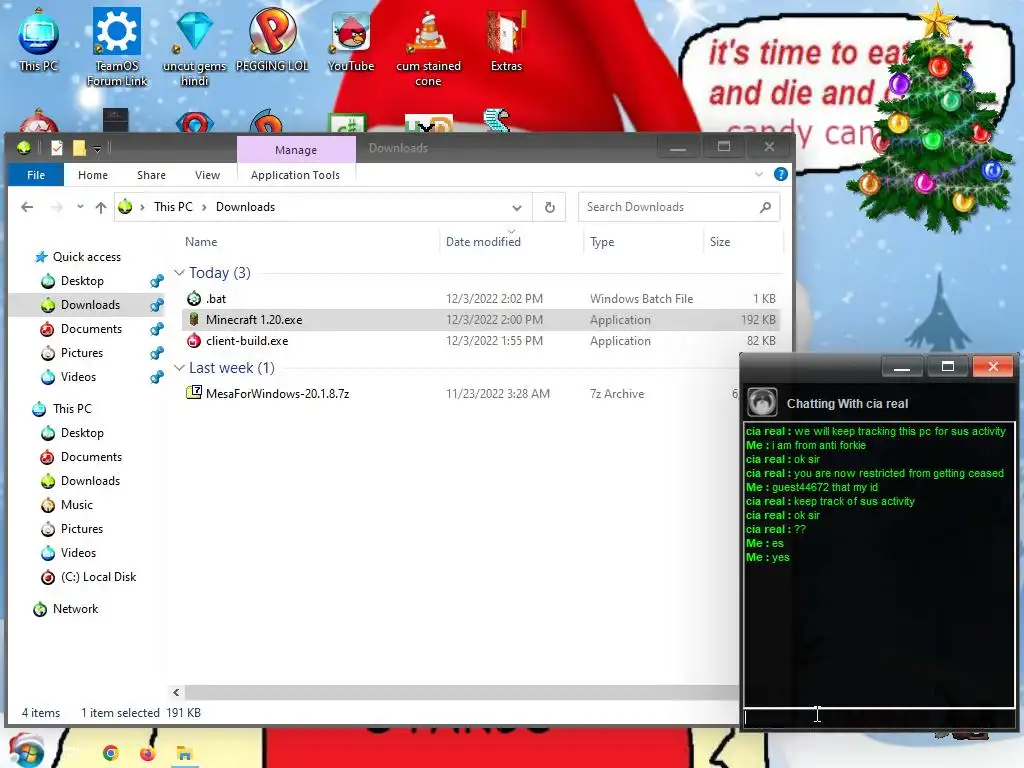Switch to the Share ribbon tab
Viewport: 1024px width, 768px height.
click(x=151, y=175)
